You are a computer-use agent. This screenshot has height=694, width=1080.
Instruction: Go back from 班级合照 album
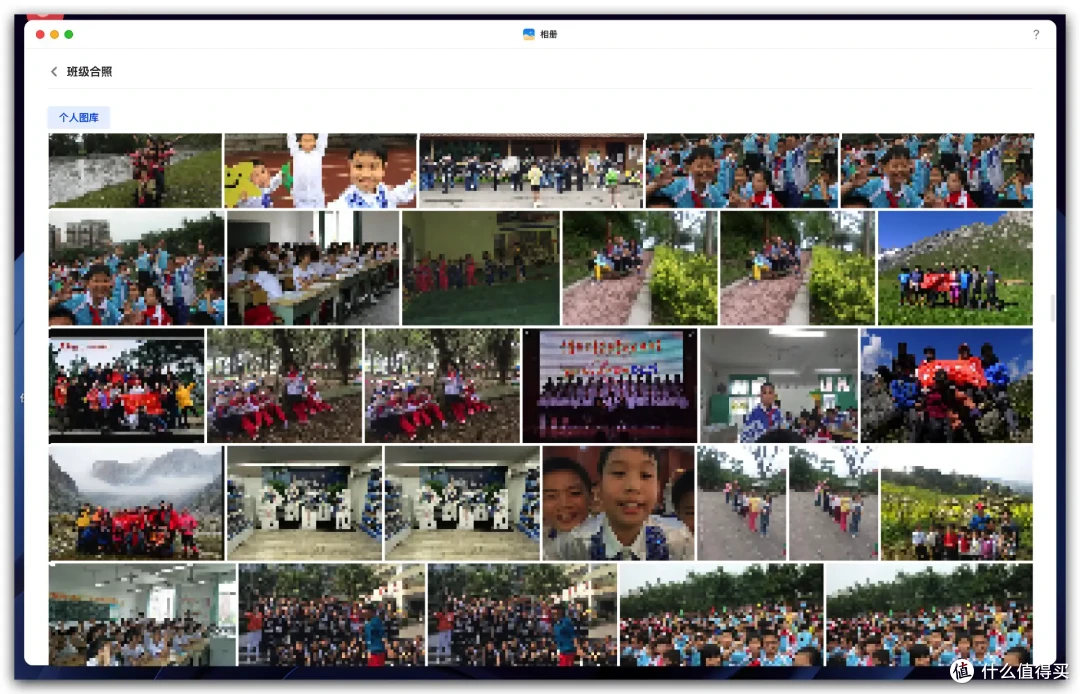tap(54, 72)
